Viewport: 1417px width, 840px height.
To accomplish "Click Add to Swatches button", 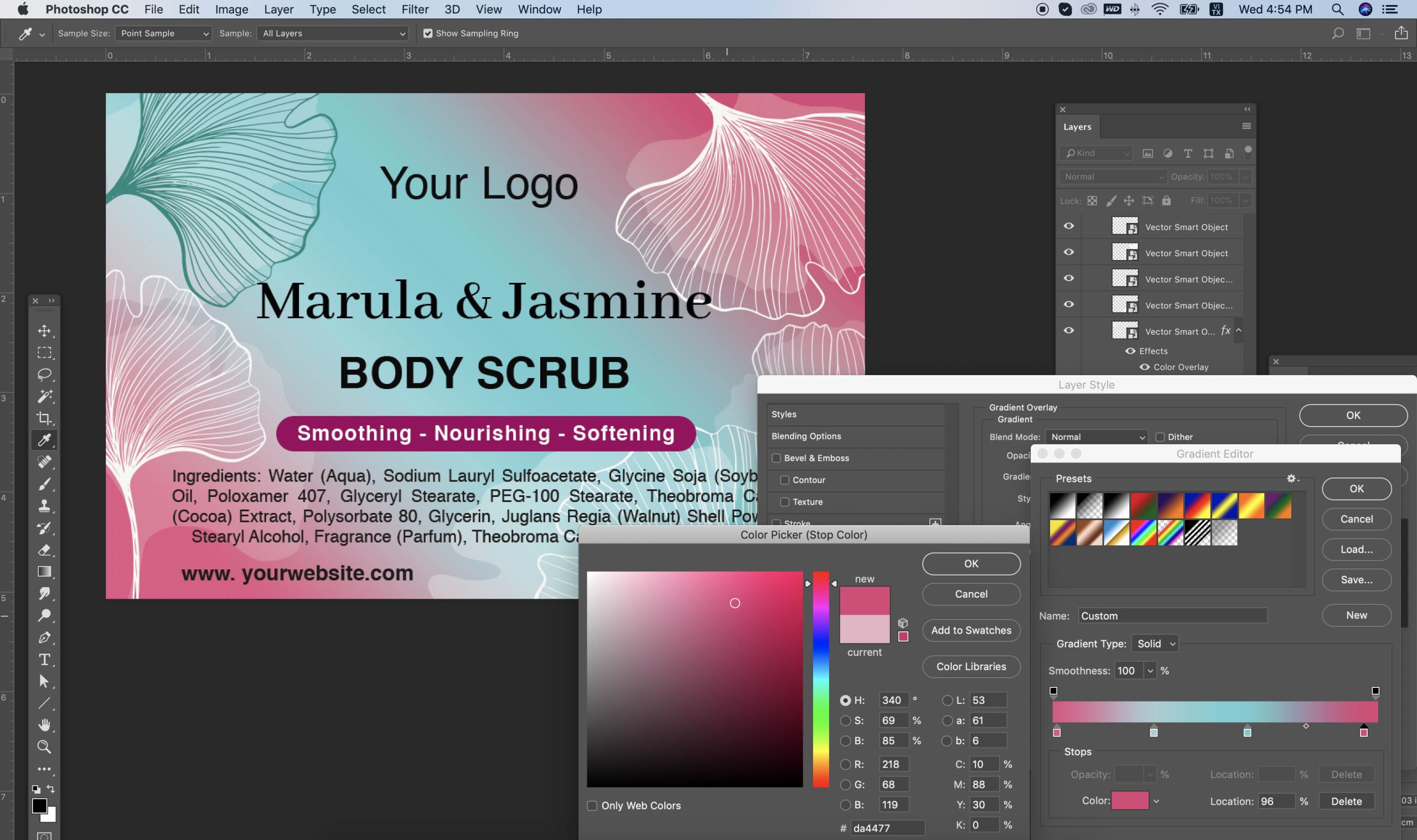I will click(971, 630).
